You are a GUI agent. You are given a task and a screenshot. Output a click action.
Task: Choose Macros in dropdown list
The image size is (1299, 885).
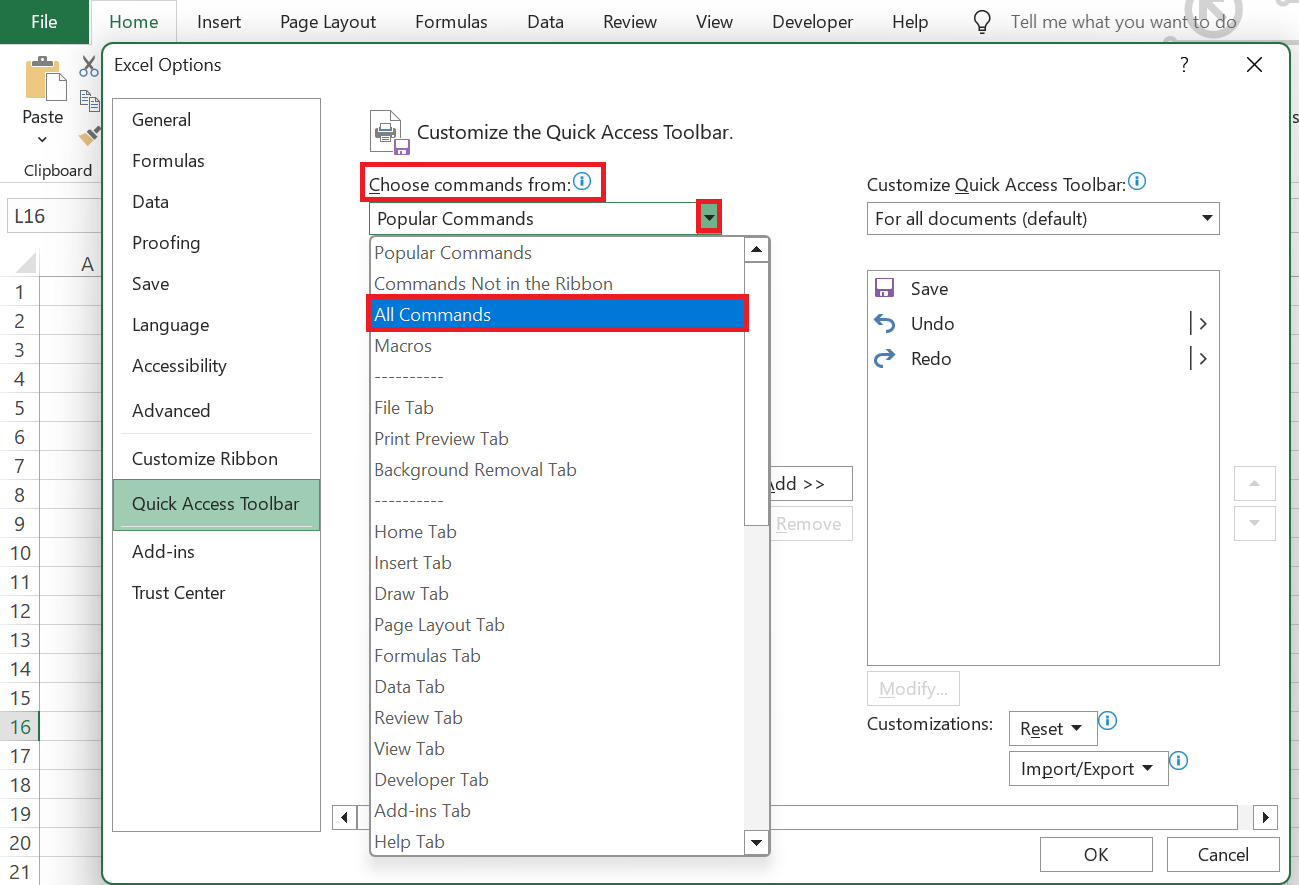tap(557, 346)
